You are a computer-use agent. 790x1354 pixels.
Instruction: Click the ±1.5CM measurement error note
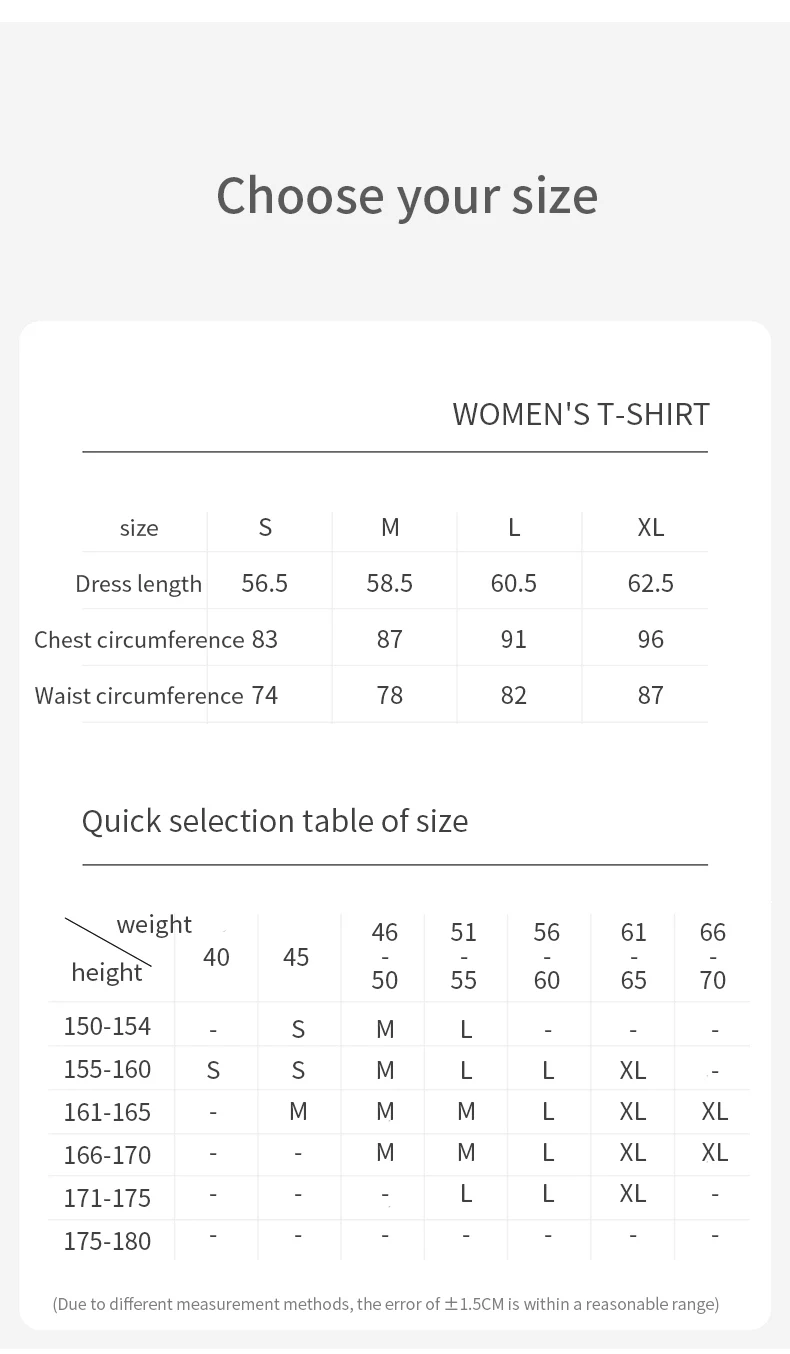point(385,1304)
